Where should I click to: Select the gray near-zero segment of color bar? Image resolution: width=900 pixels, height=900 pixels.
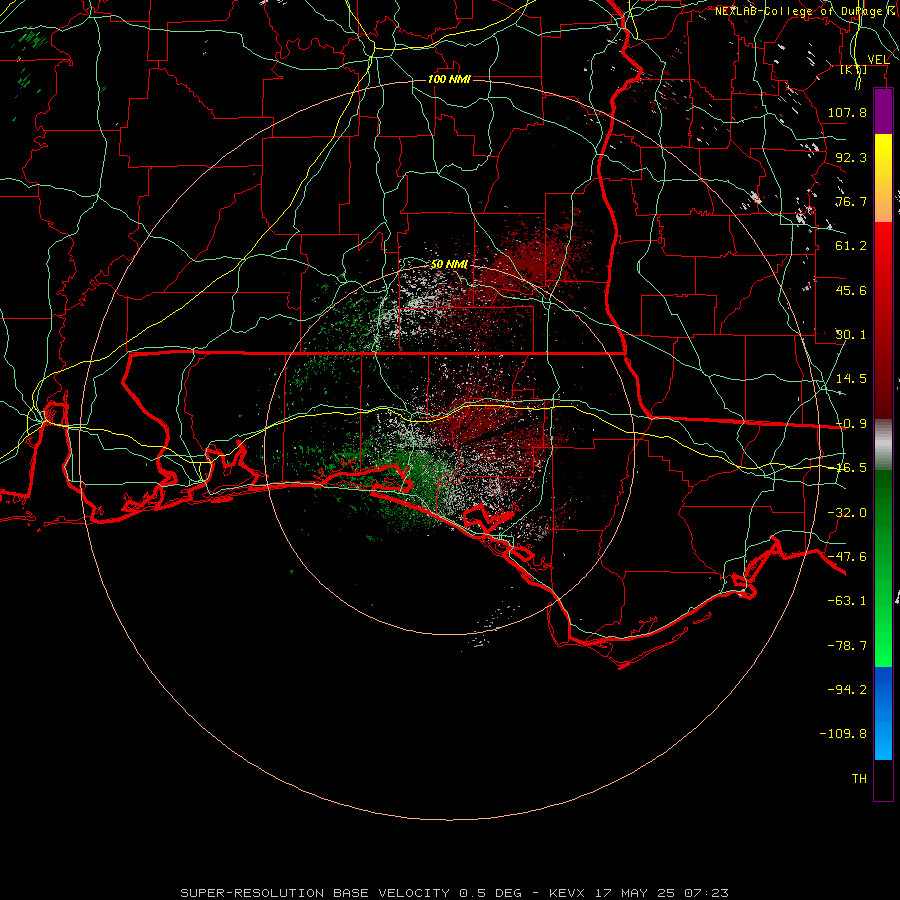pos(883,445)
